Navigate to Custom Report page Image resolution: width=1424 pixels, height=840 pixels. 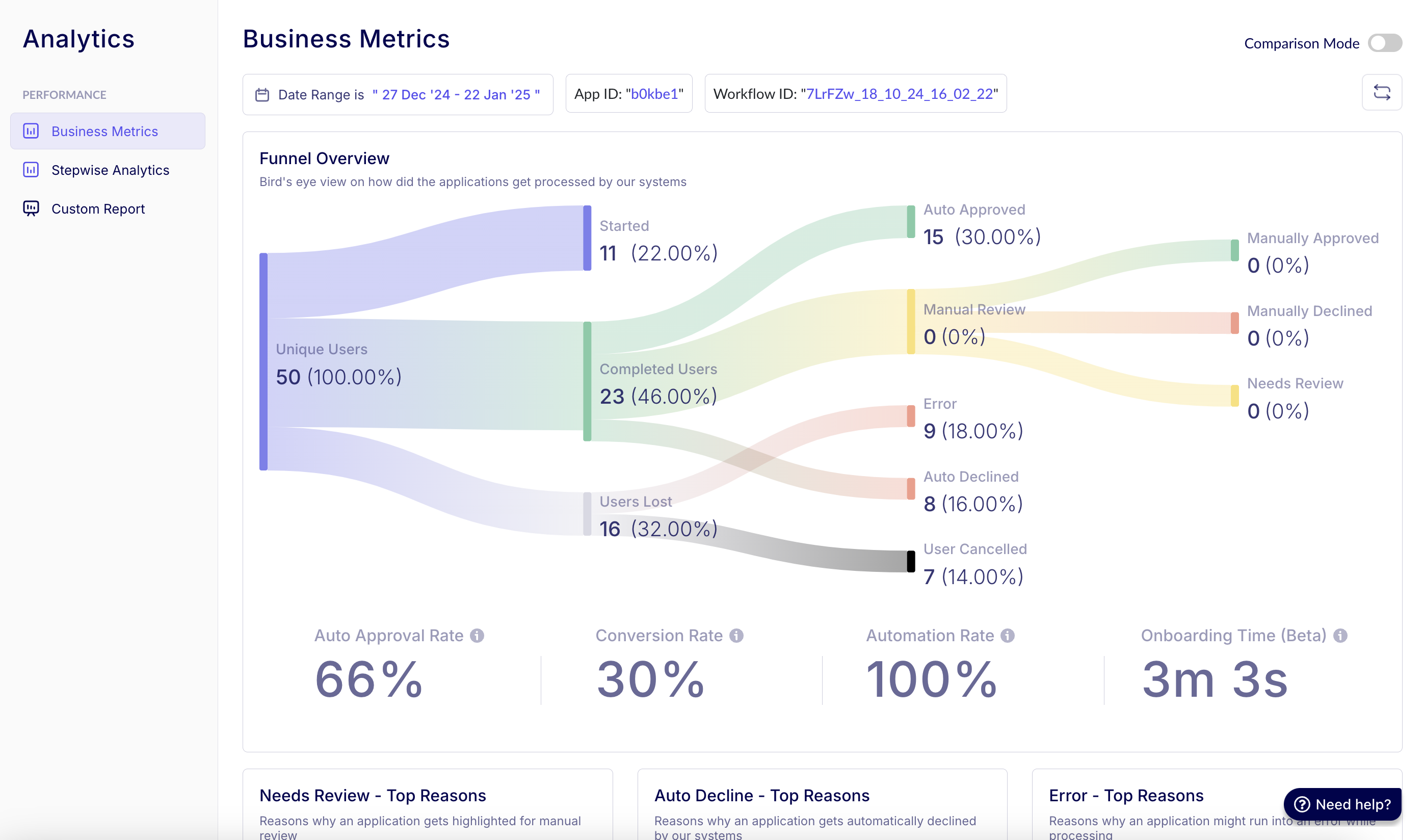98,208
